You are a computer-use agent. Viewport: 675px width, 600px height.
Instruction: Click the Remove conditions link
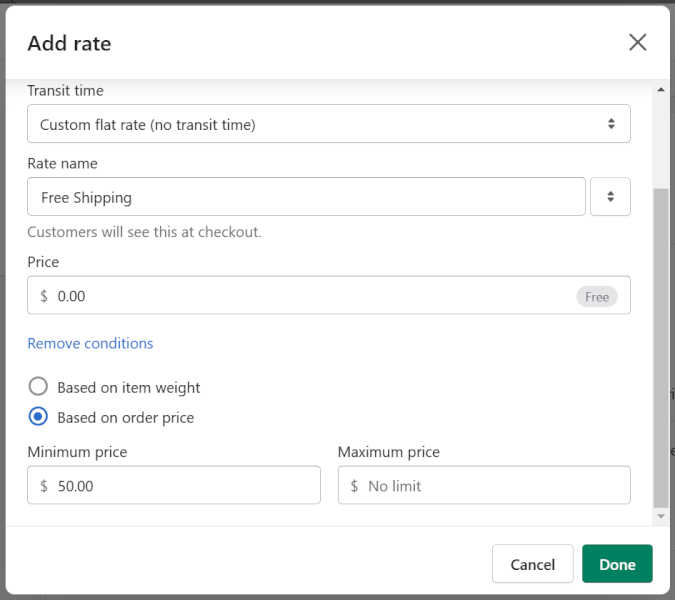[x=90, y=343]
